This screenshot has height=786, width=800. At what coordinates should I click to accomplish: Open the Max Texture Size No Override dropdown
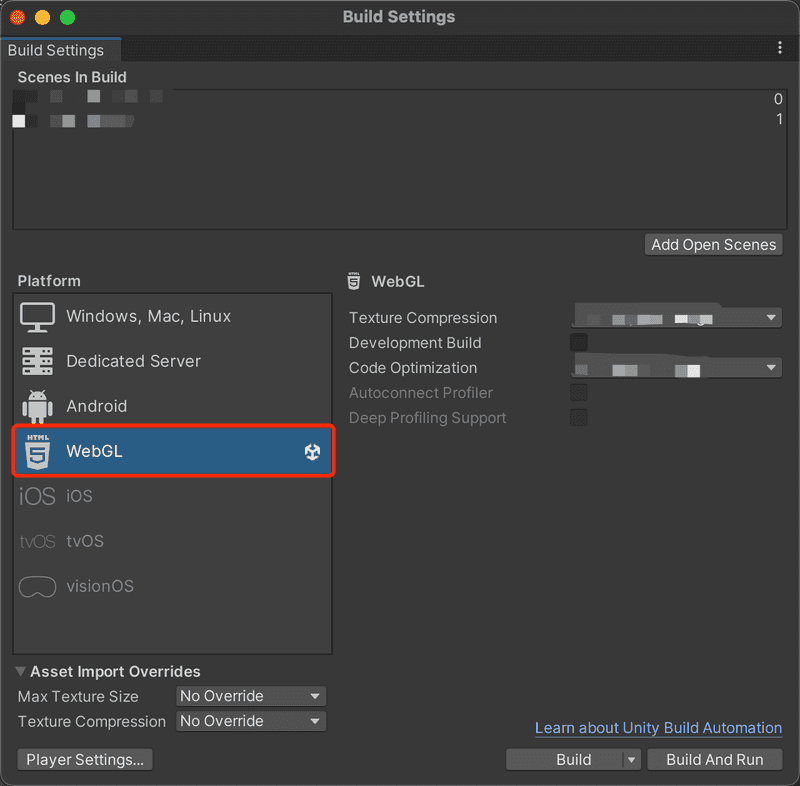[x=250, y=696]
